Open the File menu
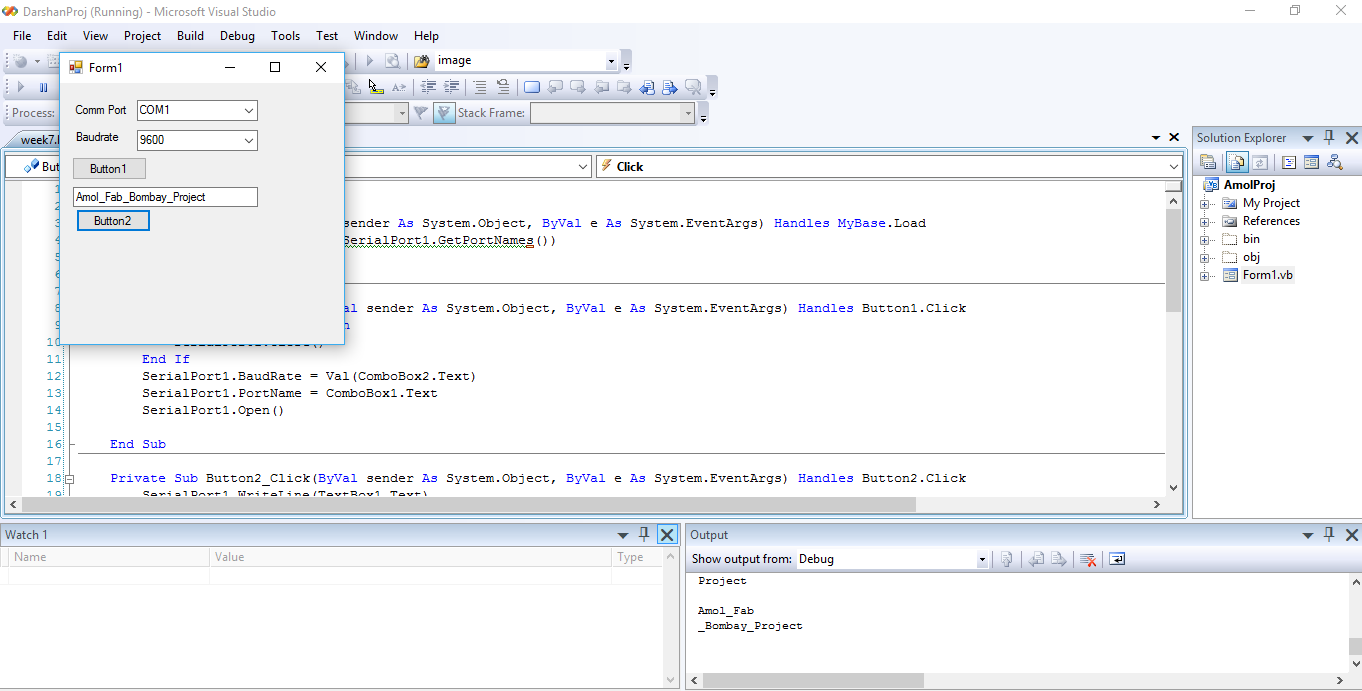This screenshot has height=691, width=1362. click(x=22, y=35)
